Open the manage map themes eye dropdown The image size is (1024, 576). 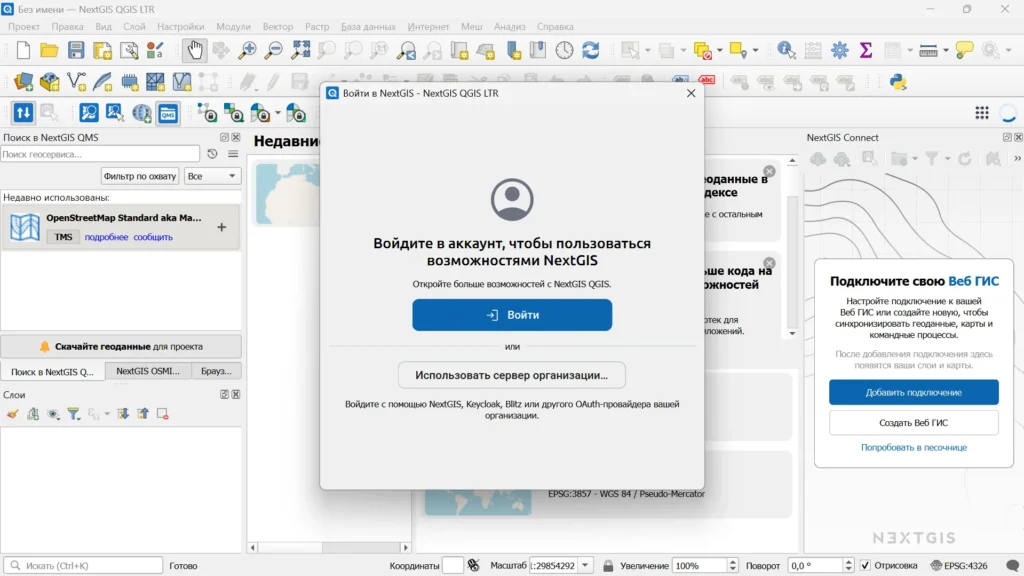tap(54, 414)
